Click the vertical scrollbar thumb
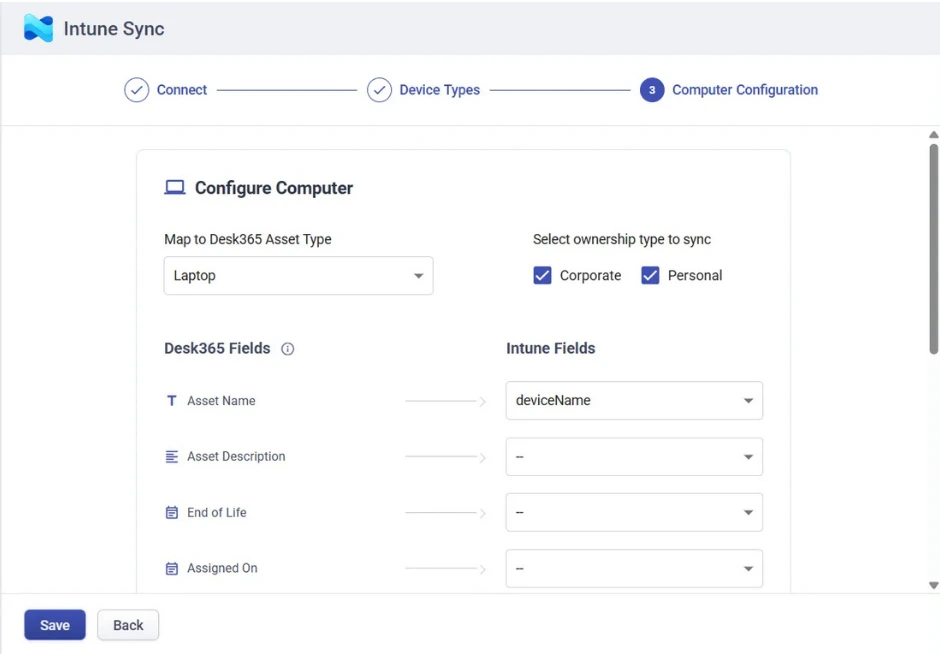Screen dimensions: 940x654 (x=933, y=249)
